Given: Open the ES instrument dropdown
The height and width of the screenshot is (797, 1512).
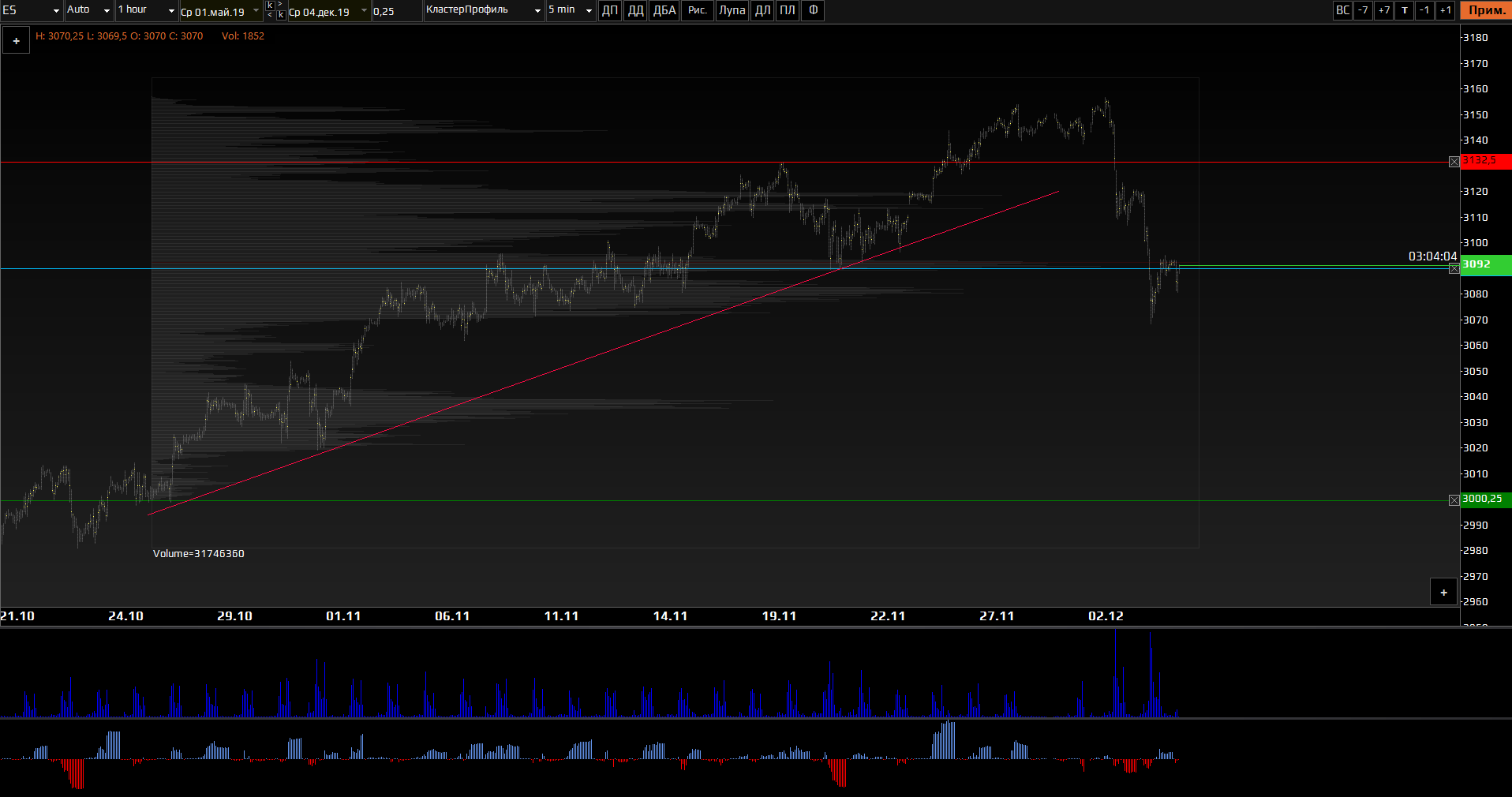Looking at the screenshot, I should (x=32, y=10).
